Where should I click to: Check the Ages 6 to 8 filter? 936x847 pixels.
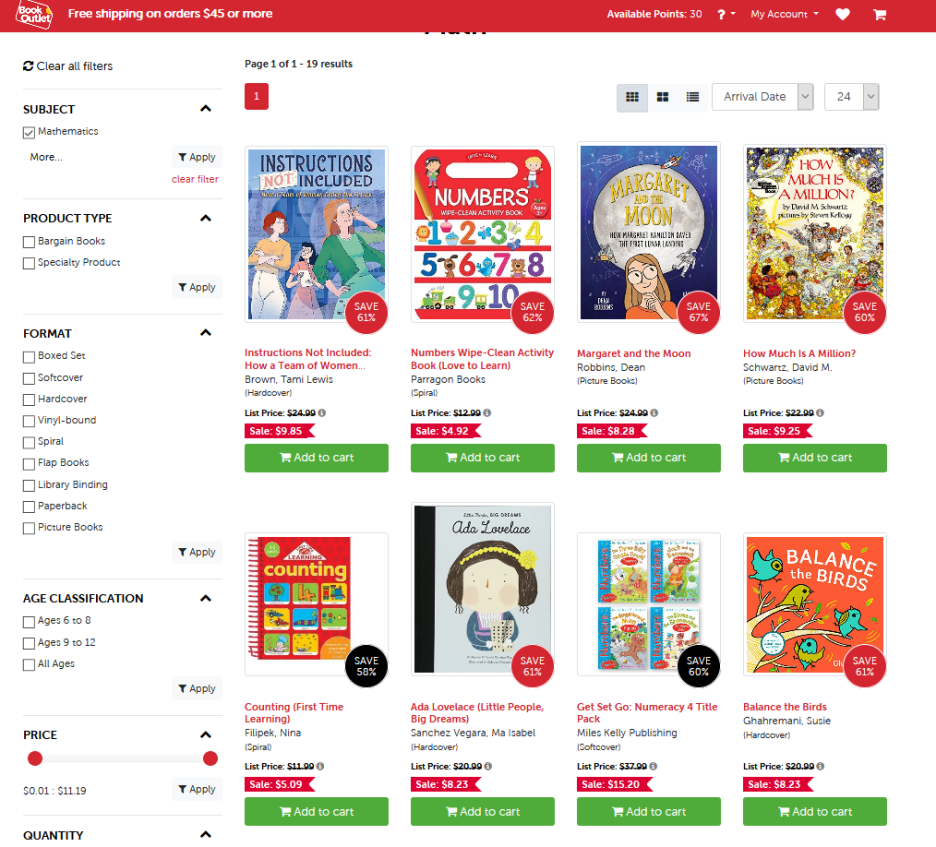pos(29,622)
